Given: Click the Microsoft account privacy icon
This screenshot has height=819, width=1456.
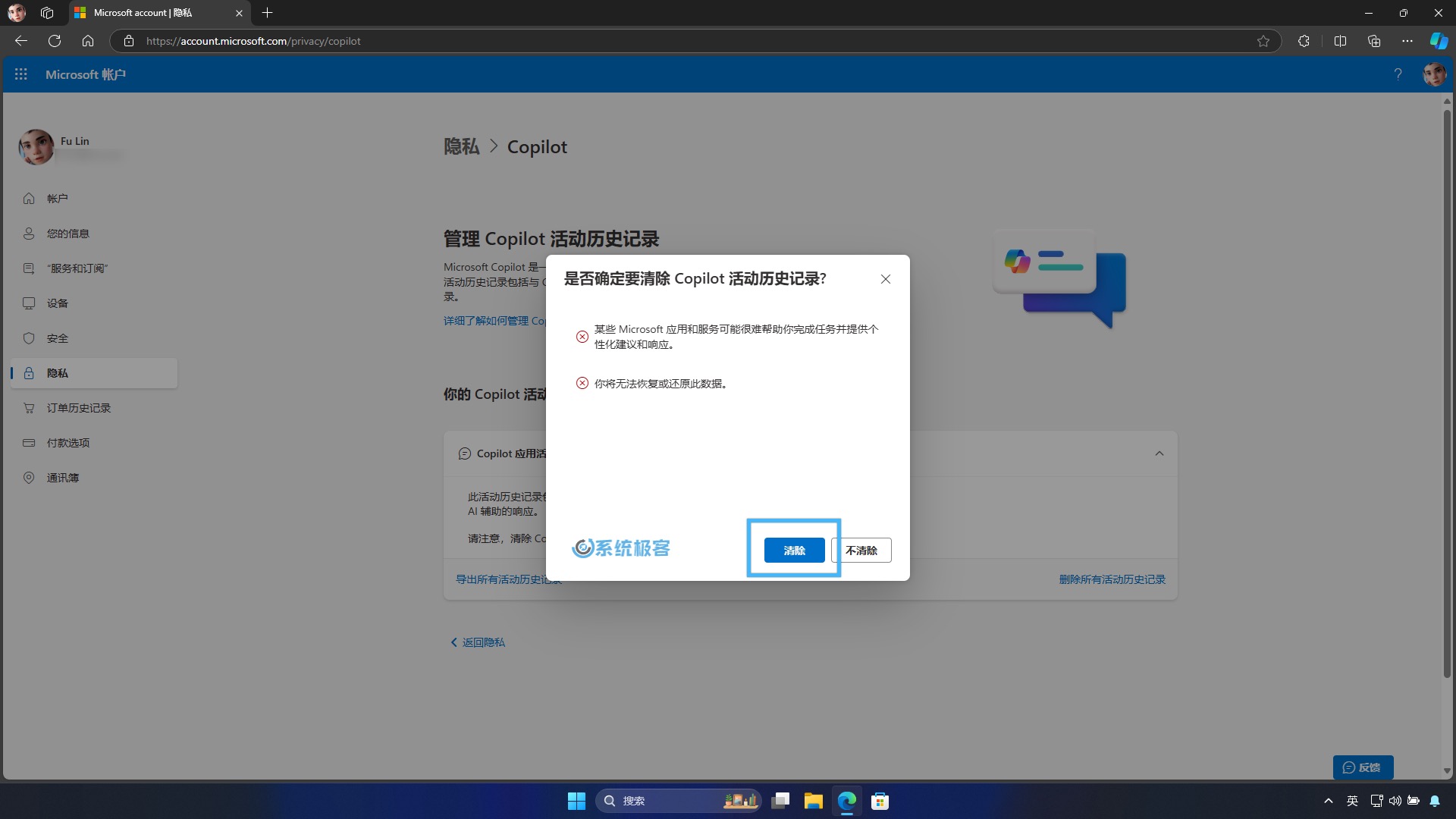Looking at the screenshot, I should (28, 372).
